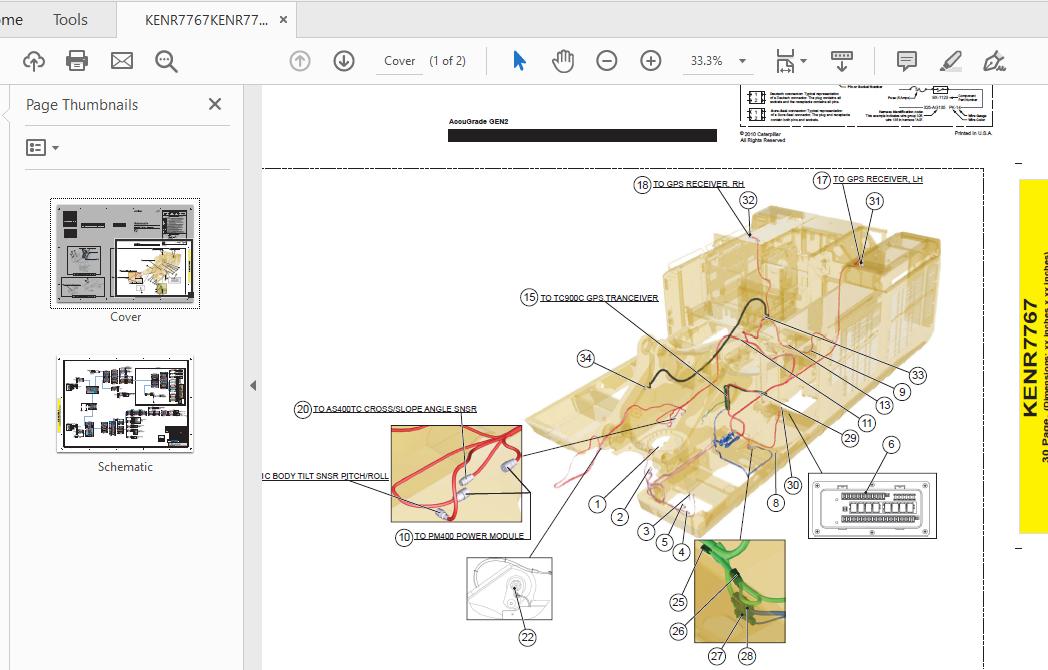1048x670 pixels.
Task: Open the find text magnifier tool
Action: coord(166,61)
